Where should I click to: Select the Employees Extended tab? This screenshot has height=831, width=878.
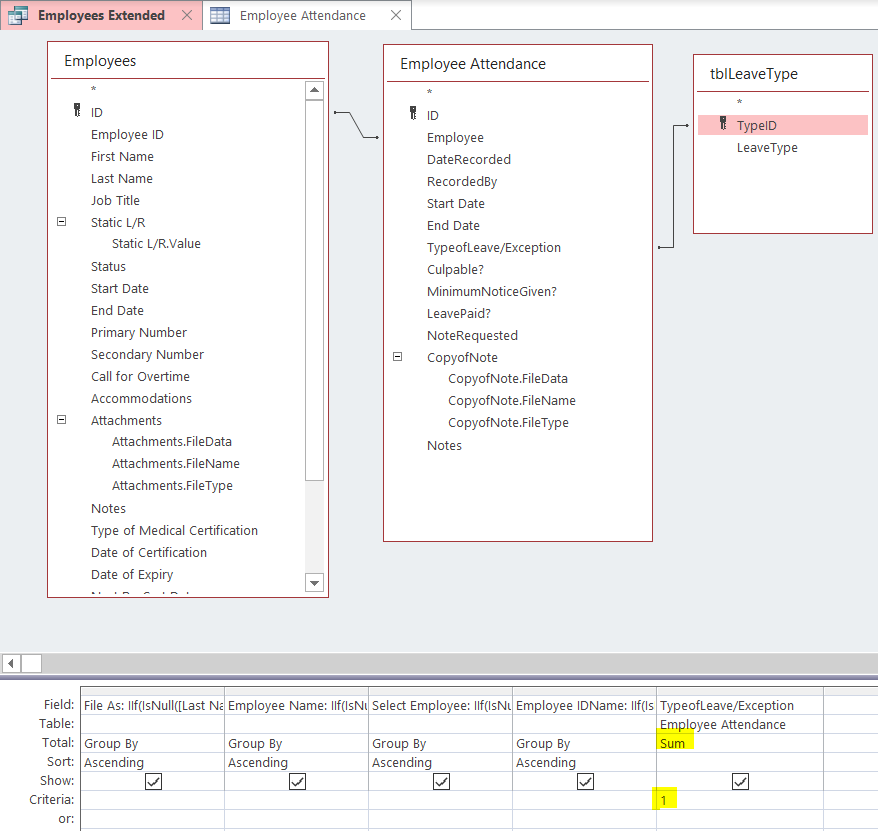[x=101, y=15]
